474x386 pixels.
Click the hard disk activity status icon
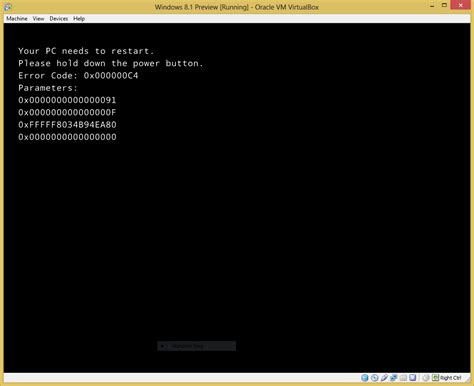coord(365,378)
